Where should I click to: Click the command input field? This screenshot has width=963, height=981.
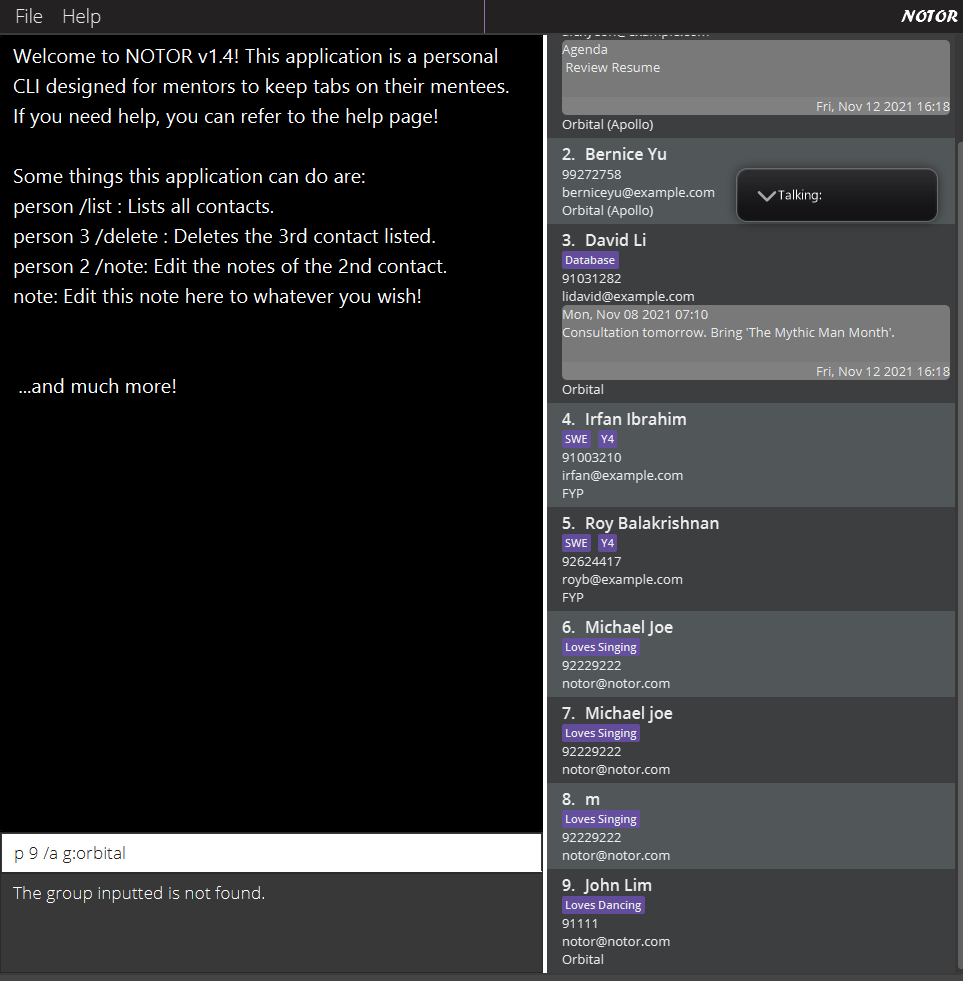272,853
